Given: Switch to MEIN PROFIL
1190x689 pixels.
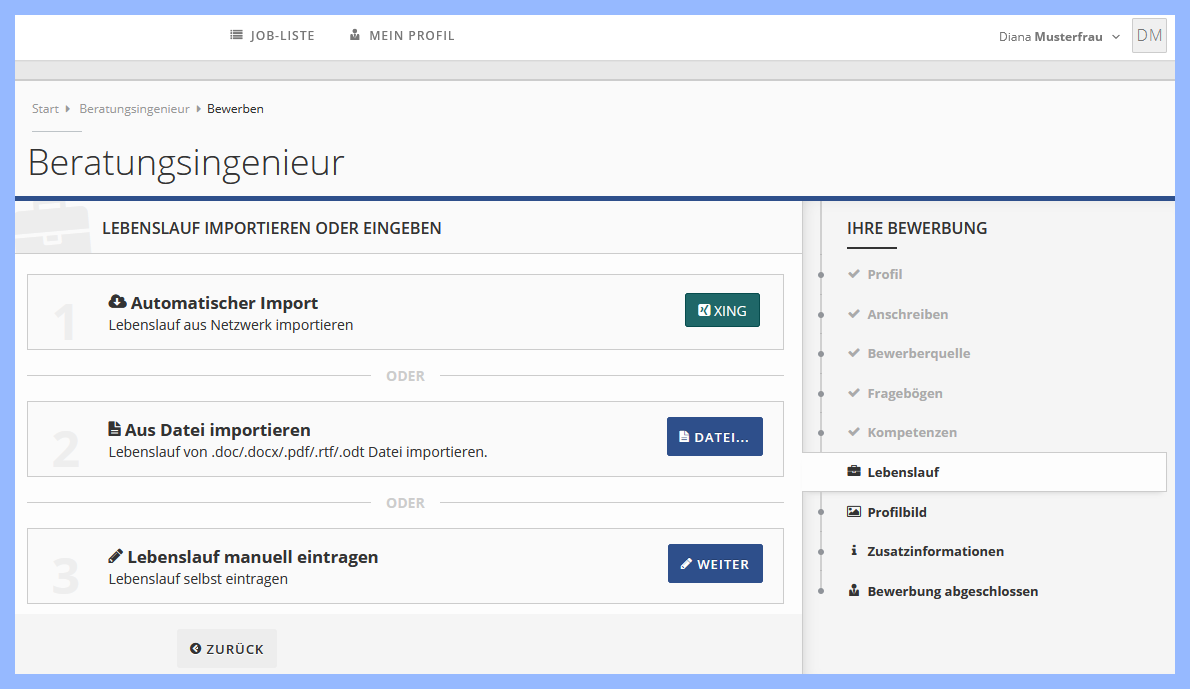Looking at the screenshot, I should click(411, 35).
